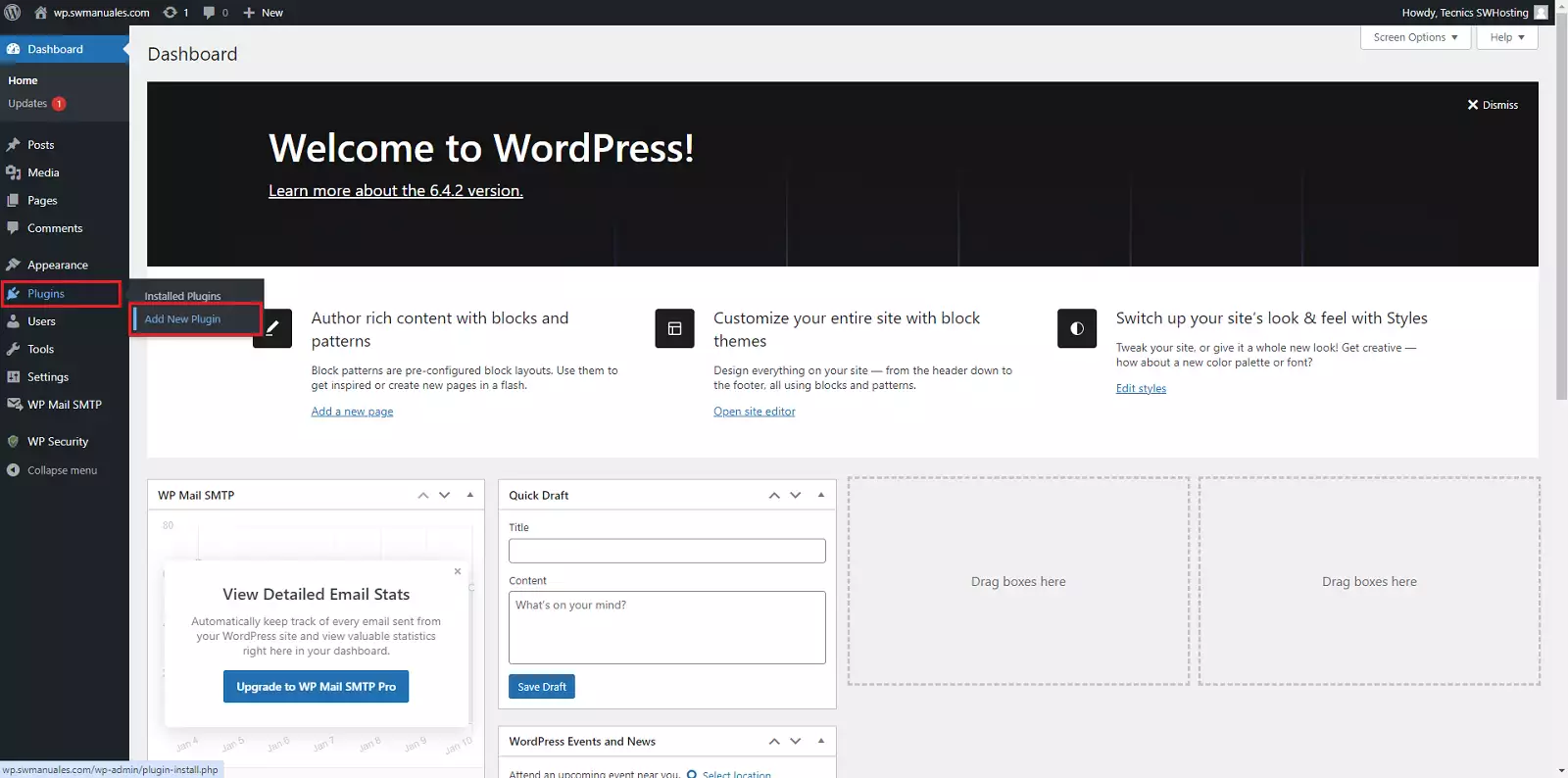The image size is (1568, 778).
Task: Expand the Screen Options dropdown
Action: click(1414, 37)
